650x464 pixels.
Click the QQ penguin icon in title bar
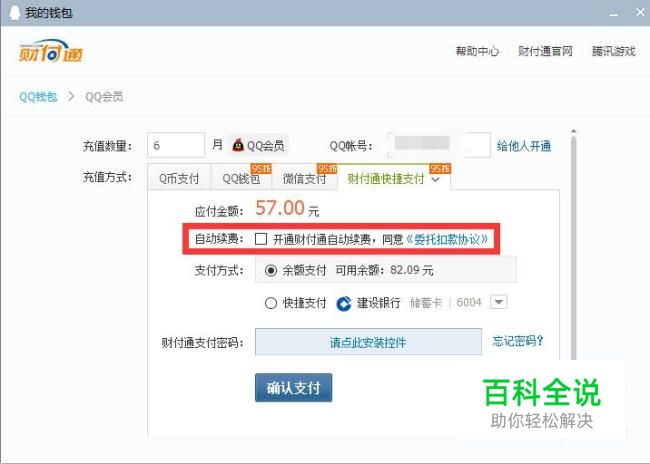[x=15, y=13]
